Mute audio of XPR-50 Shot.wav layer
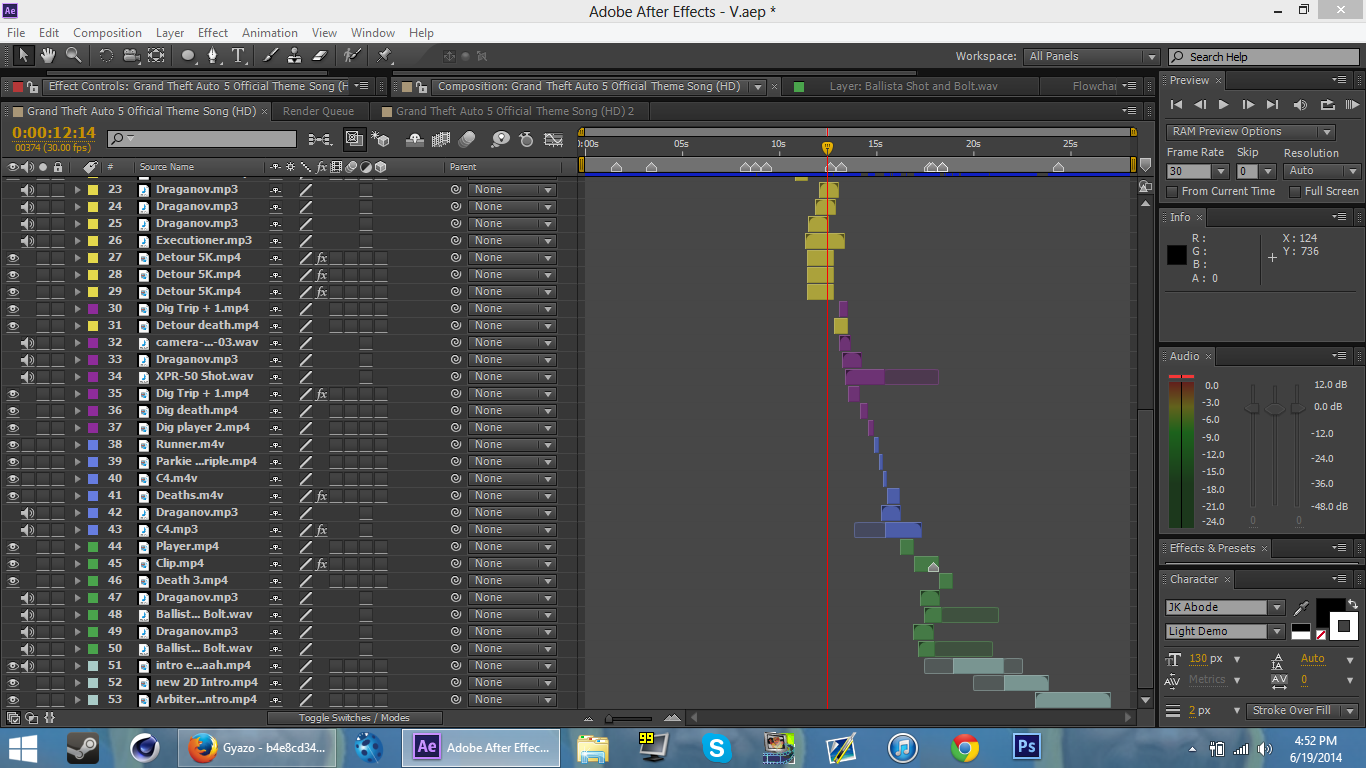 click(x=28, y=376)
